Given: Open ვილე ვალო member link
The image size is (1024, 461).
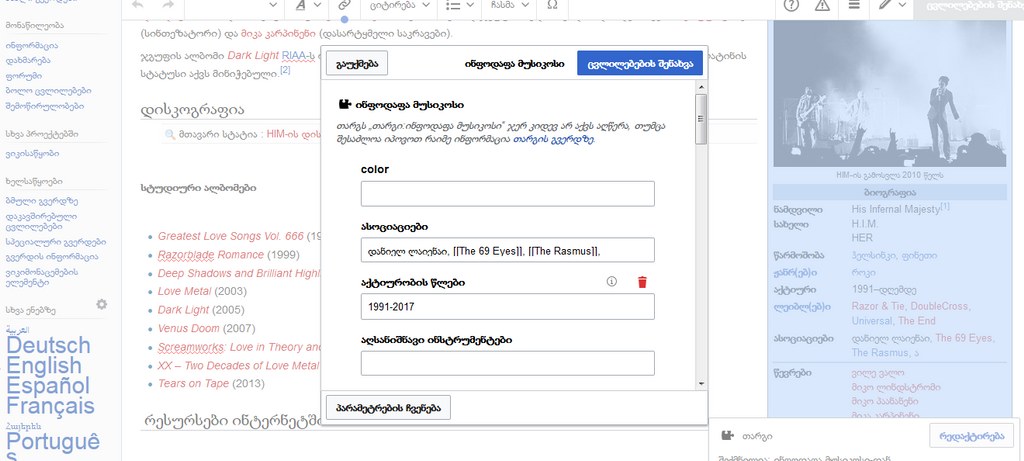Looking at the screenshot, I should click(878, 373).
